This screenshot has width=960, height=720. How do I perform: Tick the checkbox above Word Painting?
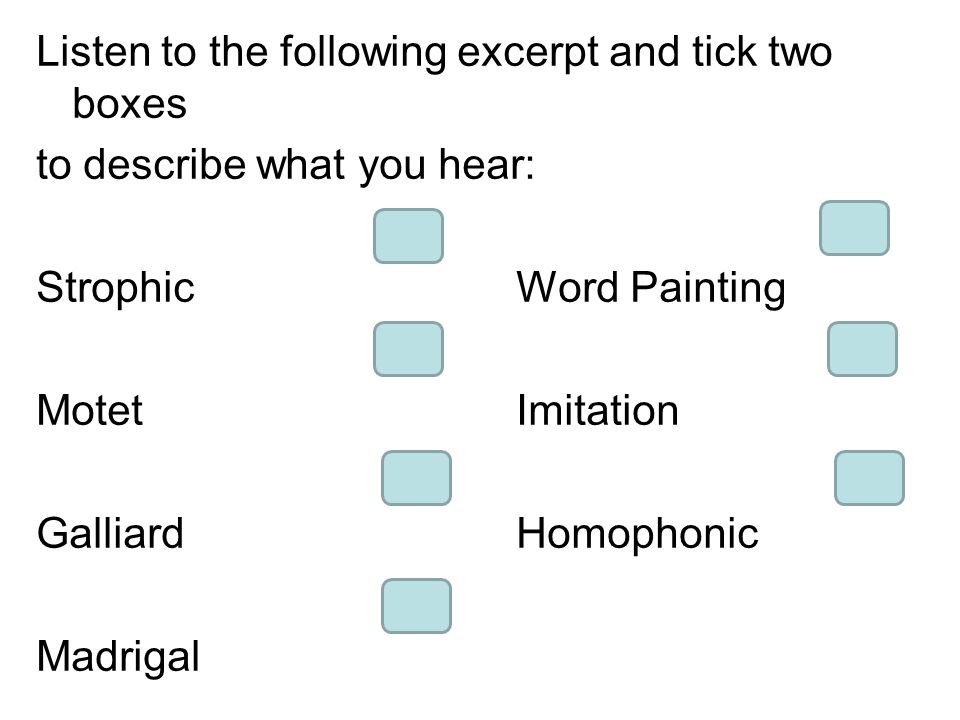point(854,228)
